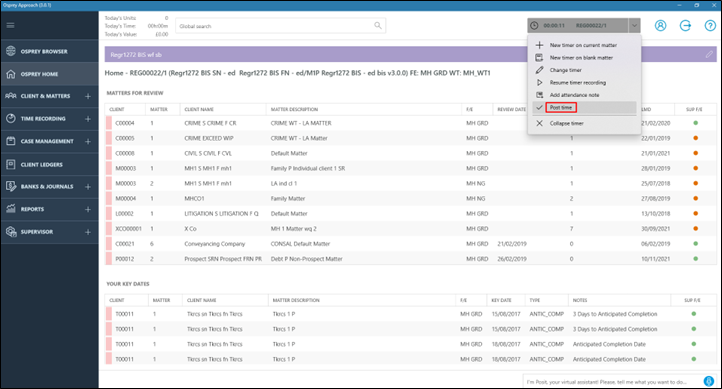The width and height of the screenshot is (722, 389).
Task: Click the Osprey Home house icon
Action: click(11, 74)
